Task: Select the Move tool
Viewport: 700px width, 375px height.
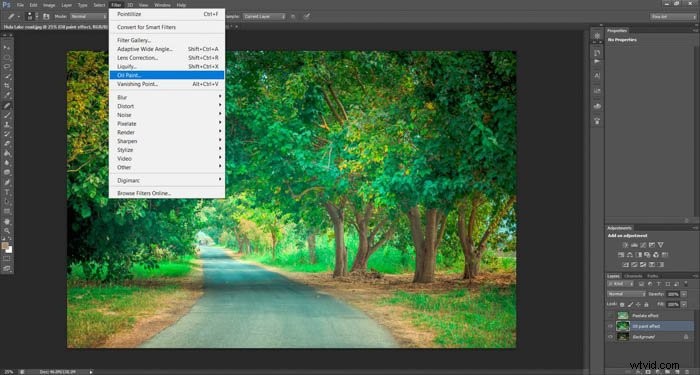Action: click(x=7, y=47)
